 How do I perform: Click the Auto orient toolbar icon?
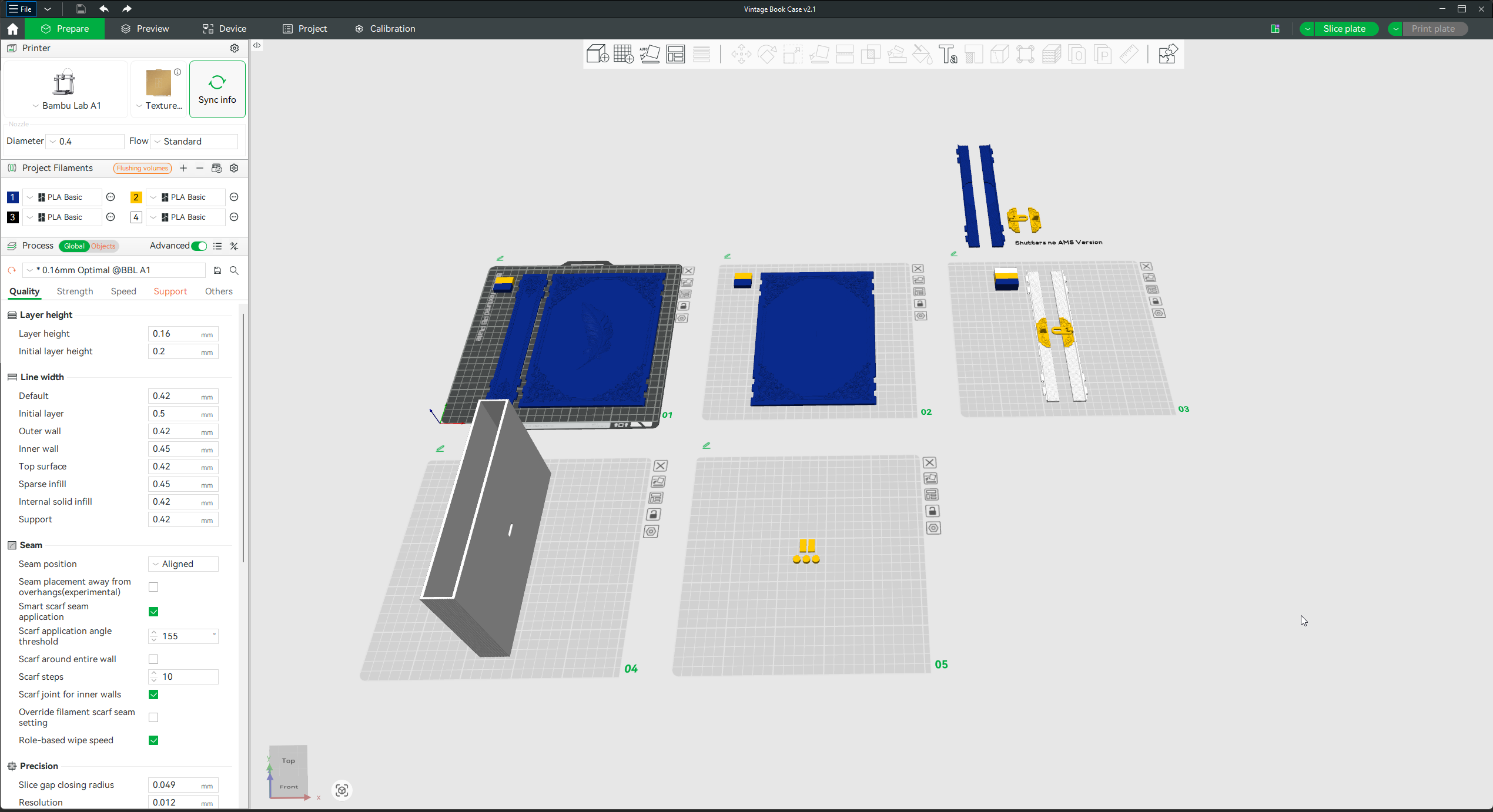point(650,54)
